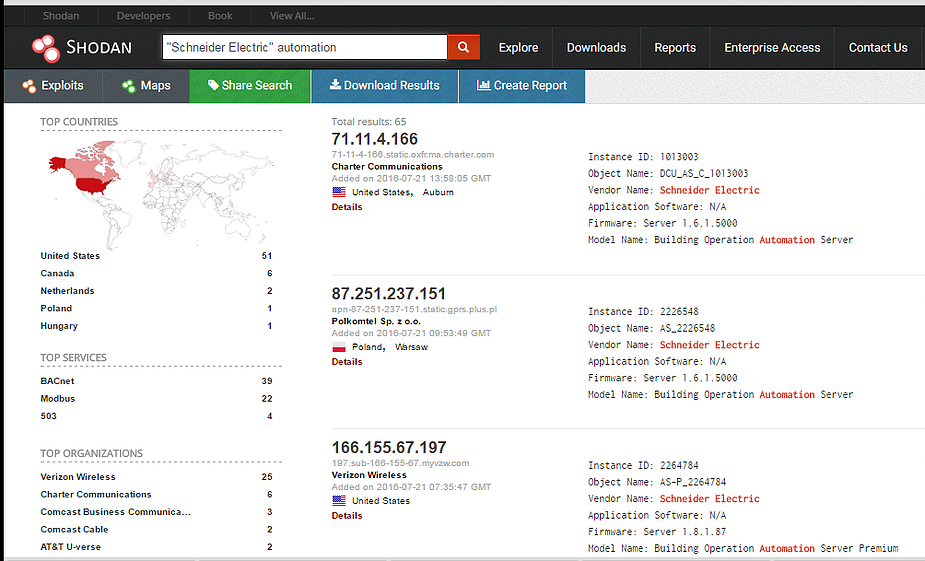Filter by Hungary country
Viewport: 925px width, 561px height.
tap(59, 326)
